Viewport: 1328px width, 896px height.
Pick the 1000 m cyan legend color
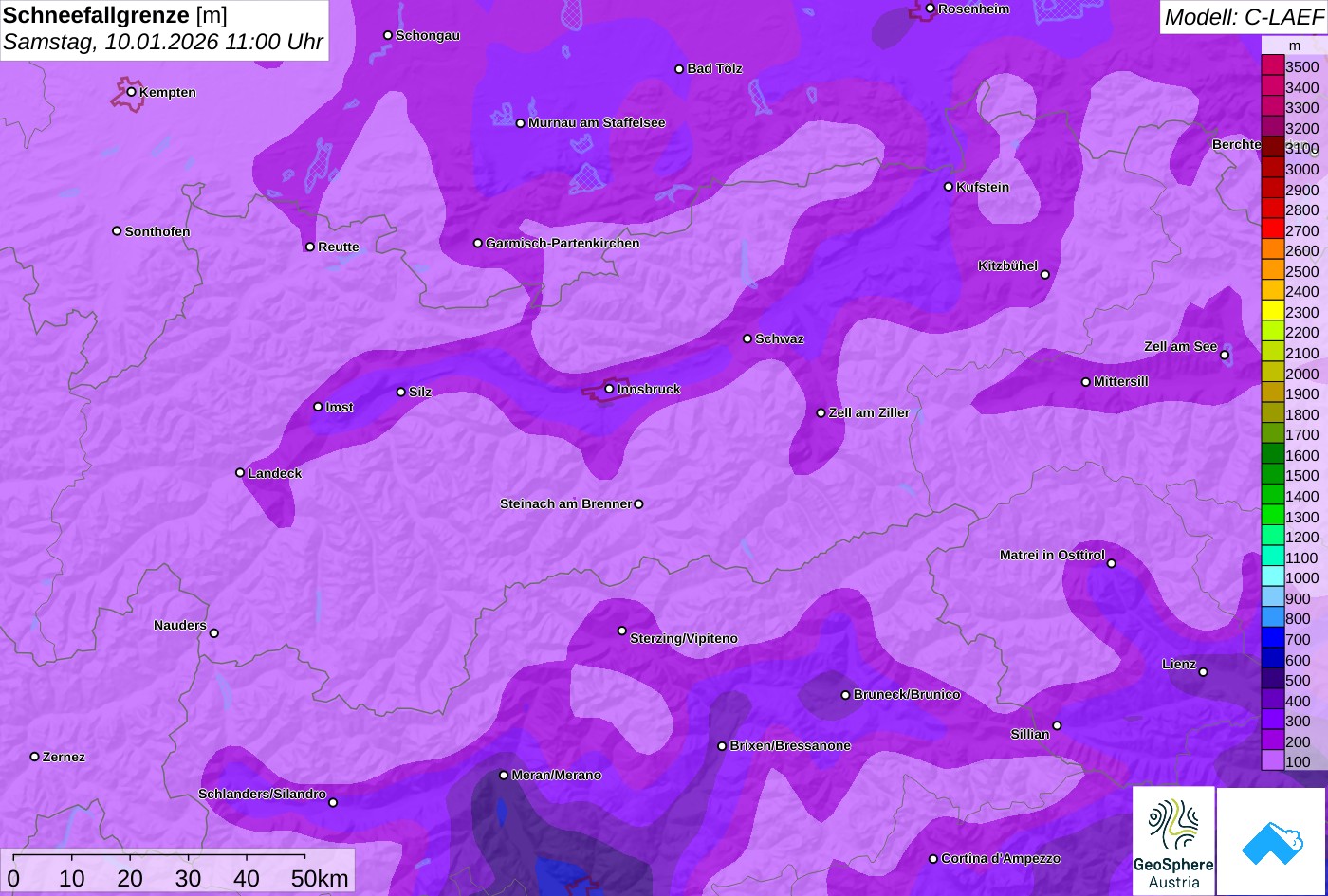(x=1272, y=577)
